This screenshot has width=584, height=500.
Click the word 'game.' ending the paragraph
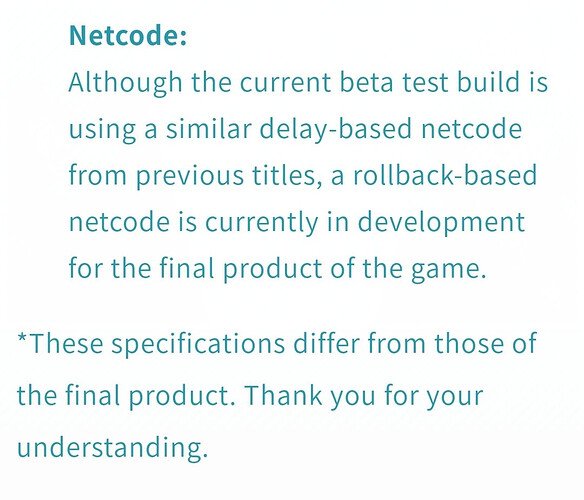449,270
